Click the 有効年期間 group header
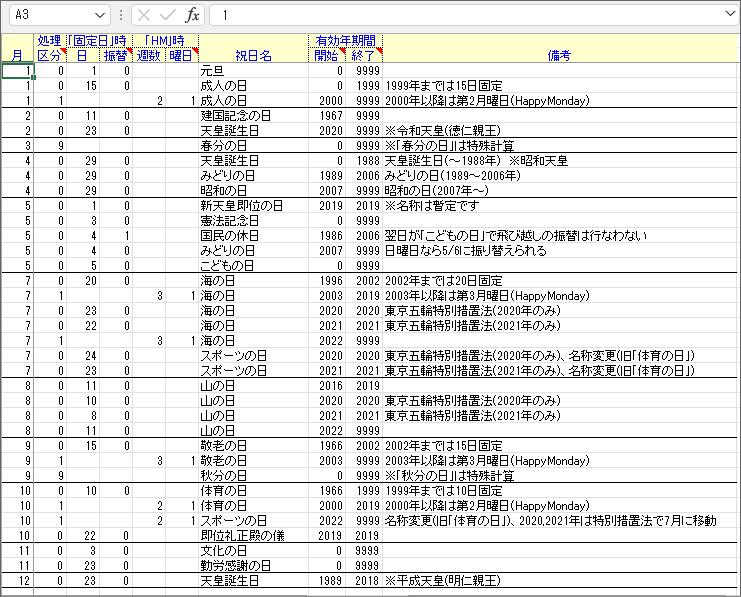 click(345, 41)
